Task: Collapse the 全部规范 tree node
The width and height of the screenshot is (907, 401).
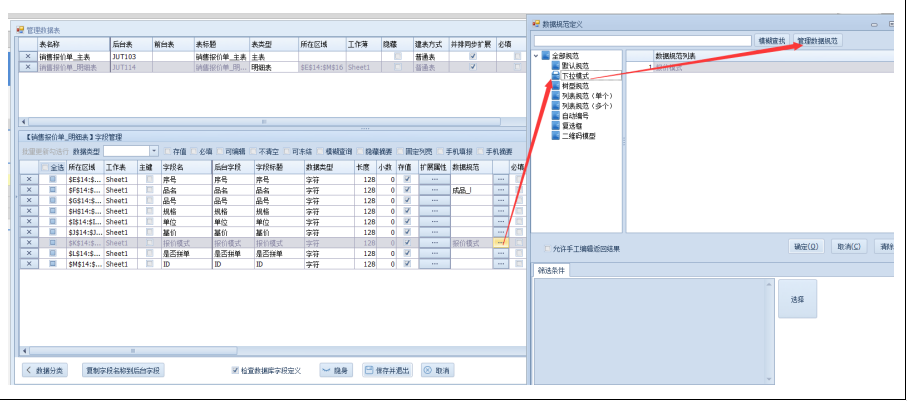Action: (538, 56)
